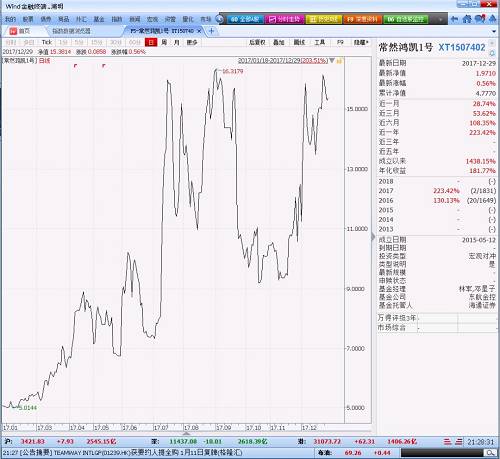Viewport: 500px width, 459px height.
Task: Click the bell alert icon in fund panel
Action: pyautogui.click(x=492, y=53)
